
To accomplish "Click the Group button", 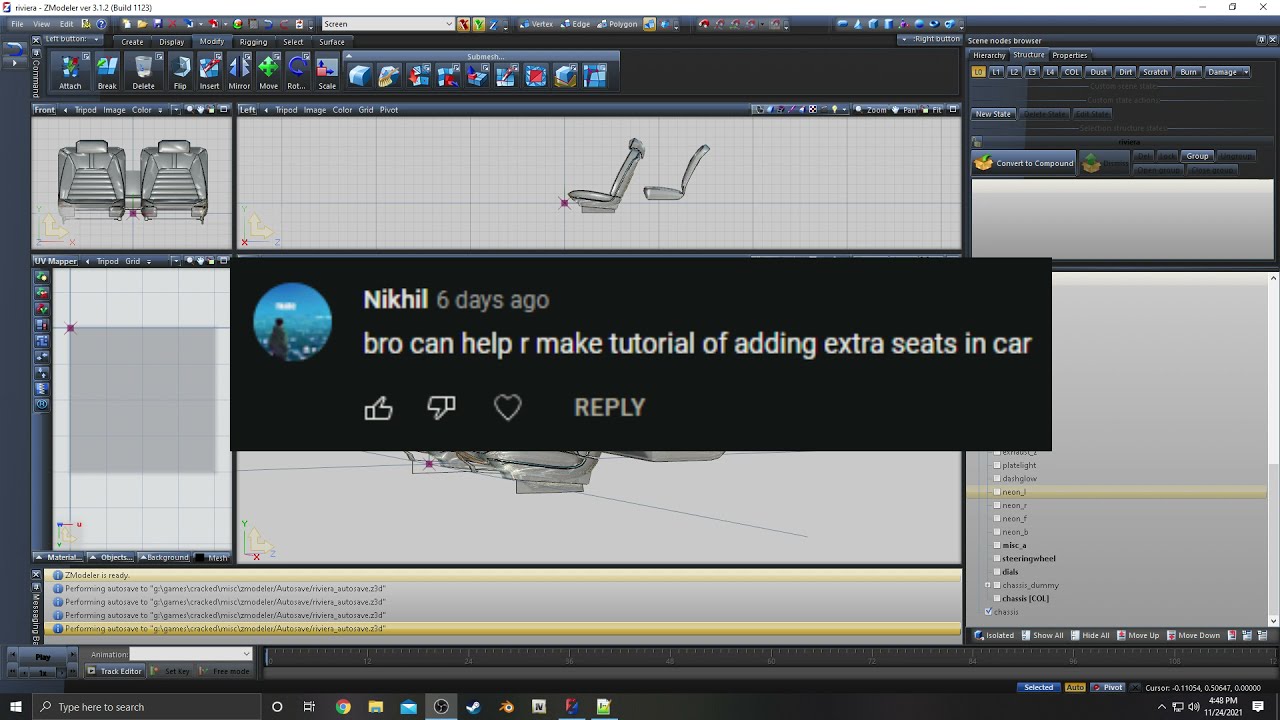I will tap(1197, 156).
